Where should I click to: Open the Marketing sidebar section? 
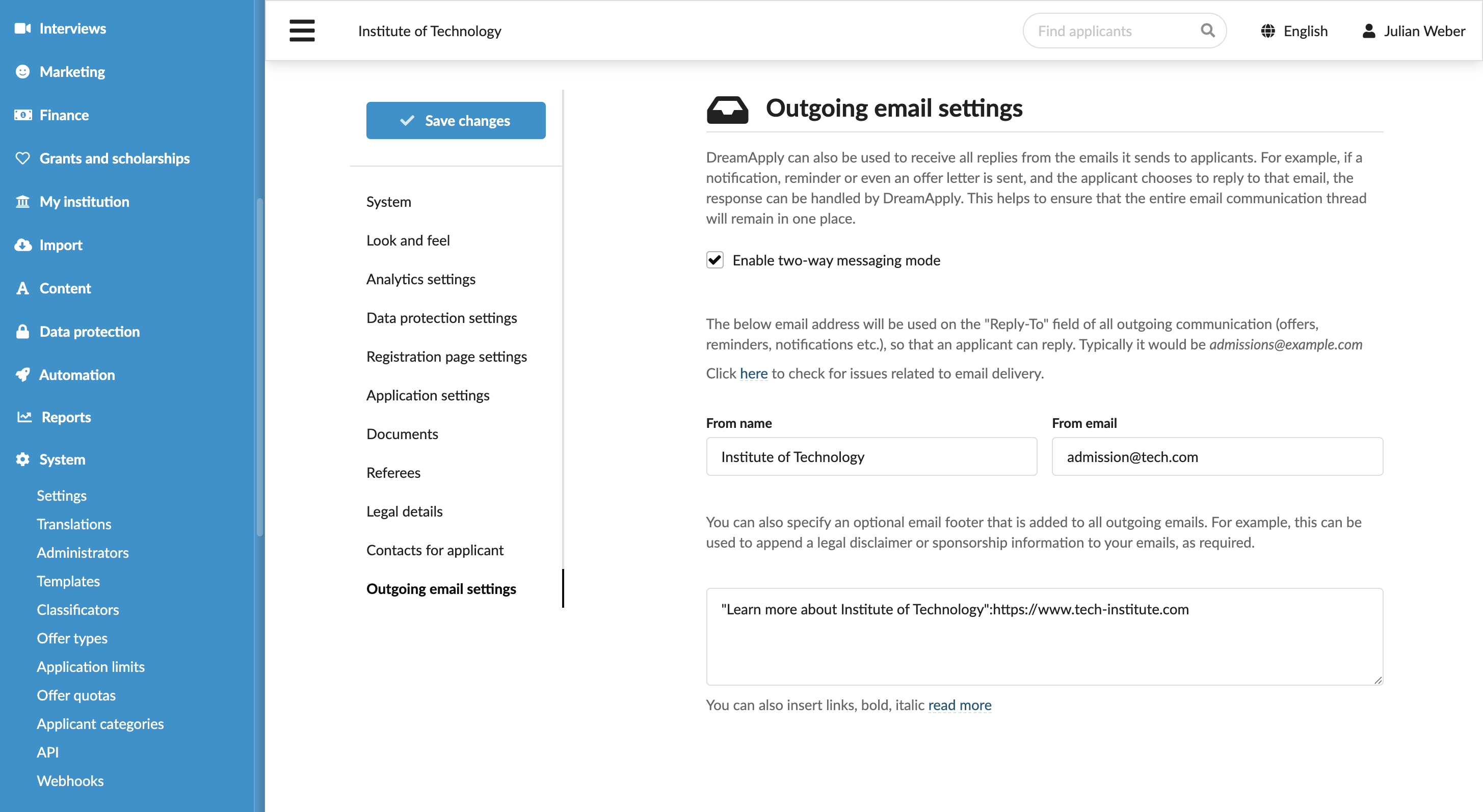click(x=72, y=71)
